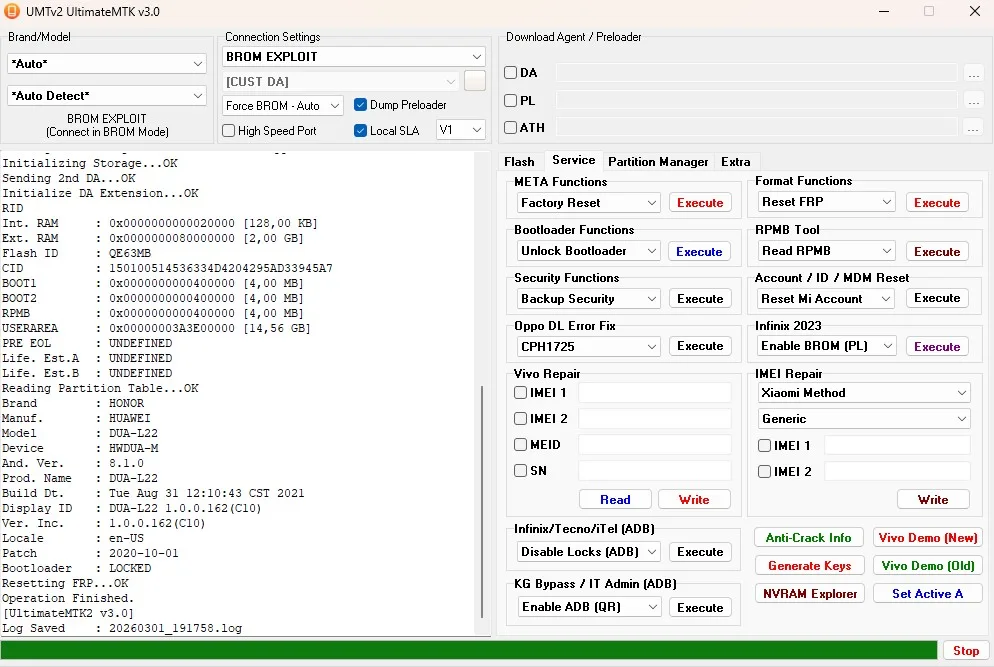The image size is (994, 667).
Task: Open Read RPMB dropdown
Action: 827,251
